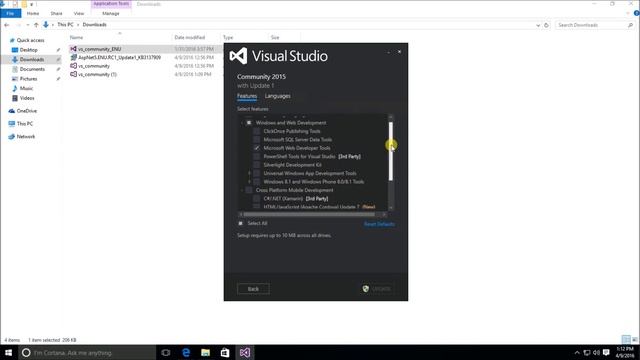The image size is (640, 360).
Task: Toggle Windows and Web Development checkbox
Action: click(x=249, y=123)
